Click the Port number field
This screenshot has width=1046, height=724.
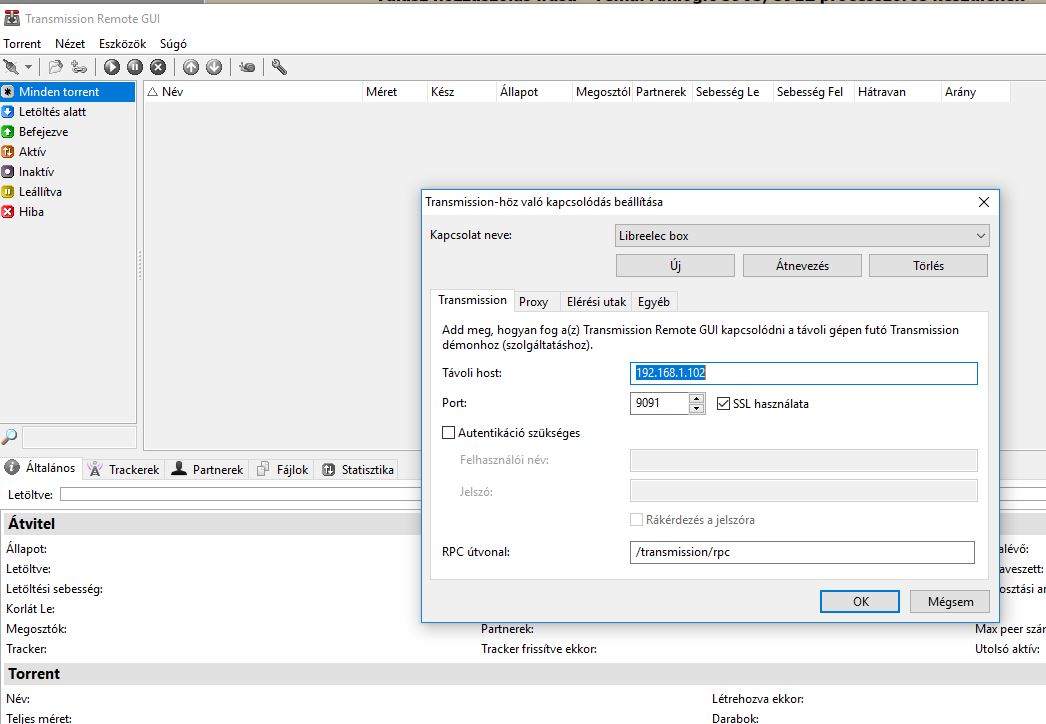[x=659, y=403]
